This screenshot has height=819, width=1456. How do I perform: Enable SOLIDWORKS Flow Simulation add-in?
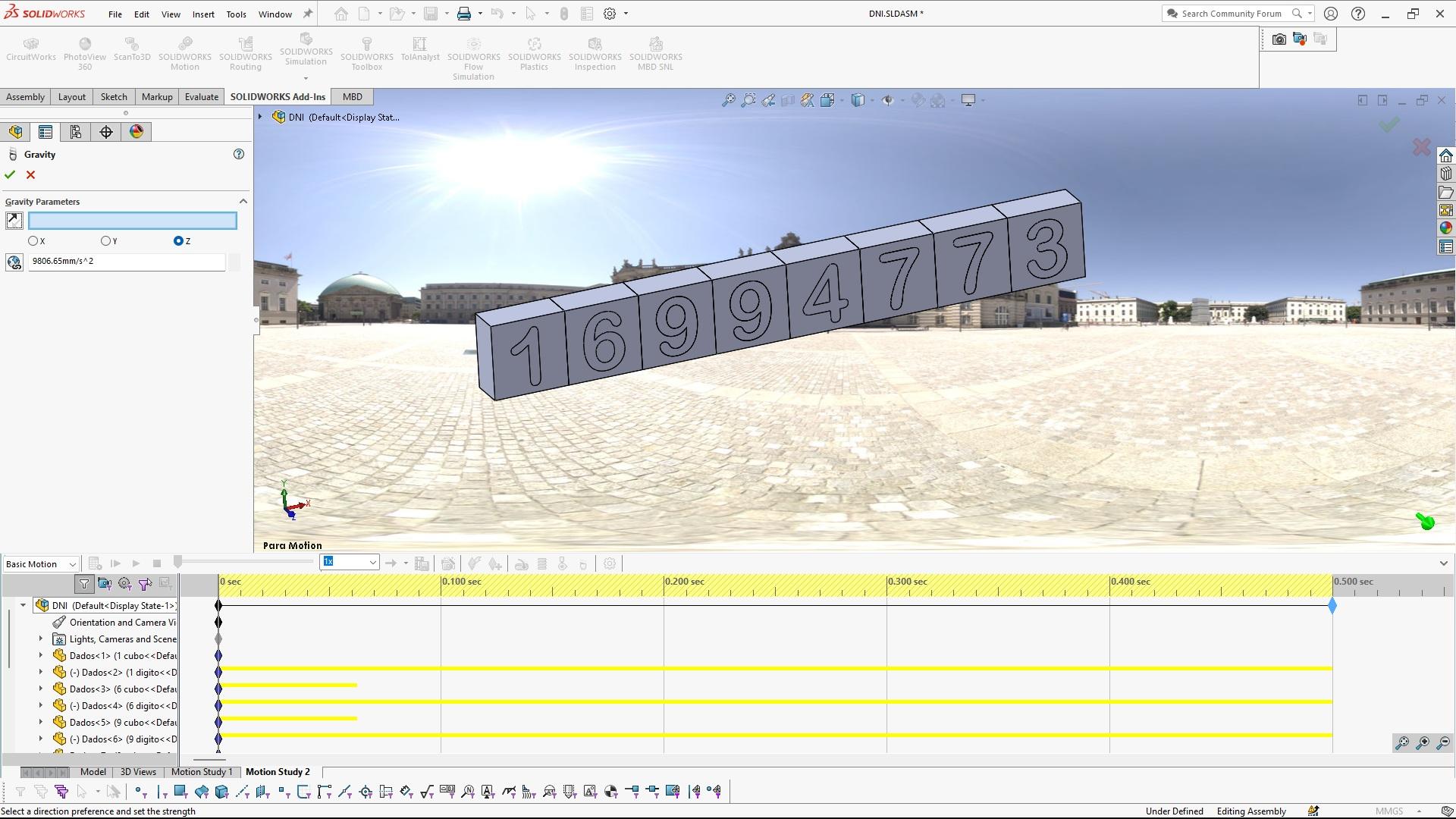tap(474, 58)
